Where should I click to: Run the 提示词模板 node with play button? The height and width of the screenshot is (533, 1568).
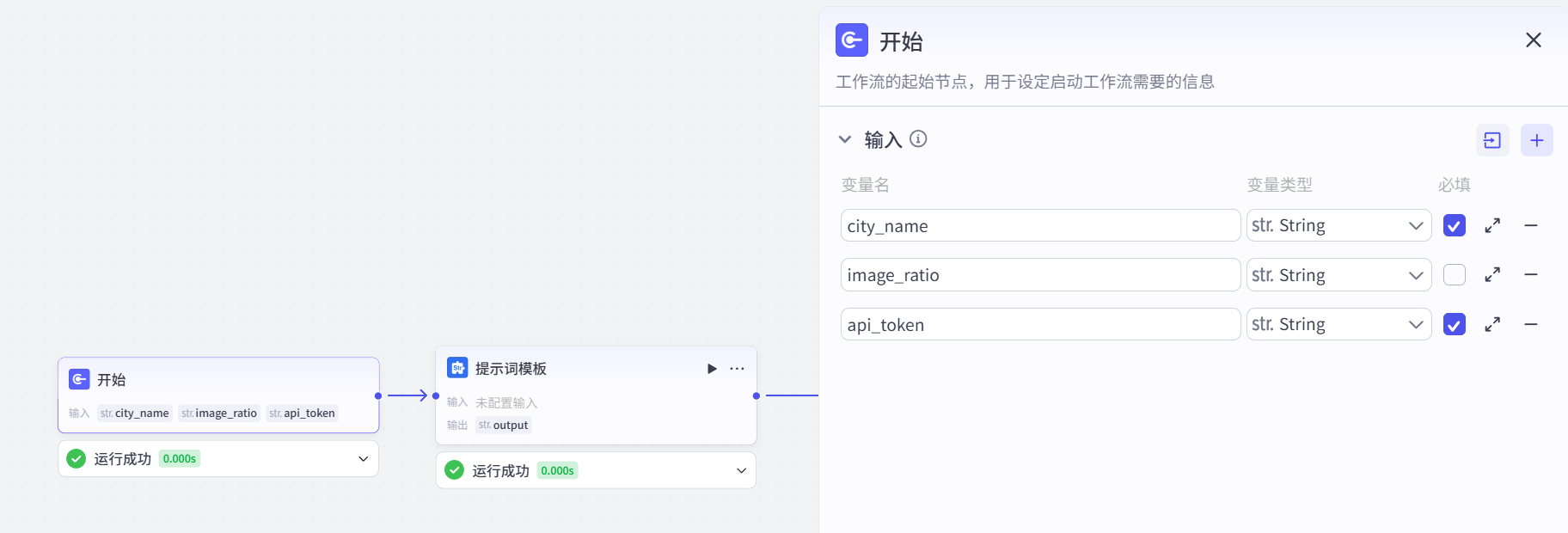point(712,369)
